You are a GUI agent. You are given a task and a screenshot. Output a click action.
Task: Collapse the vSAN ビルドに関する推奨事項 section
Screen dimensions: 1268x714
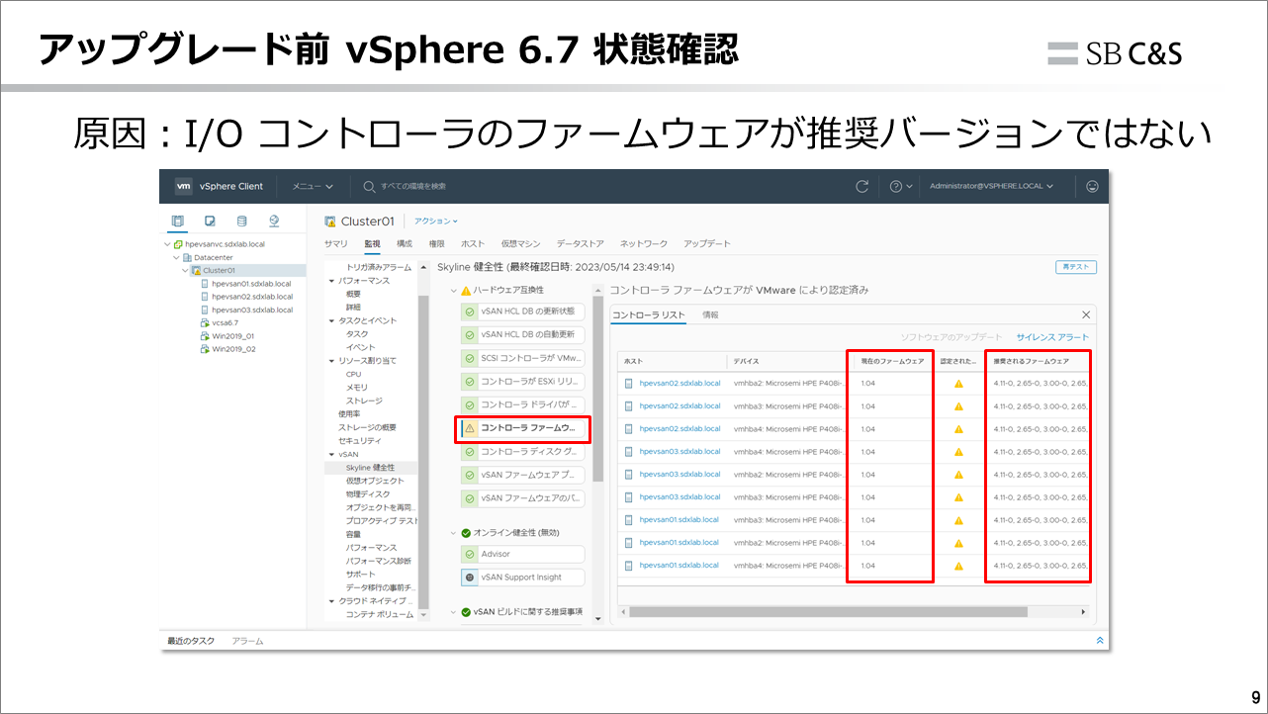pyautogui.click(x=453, y=612)
